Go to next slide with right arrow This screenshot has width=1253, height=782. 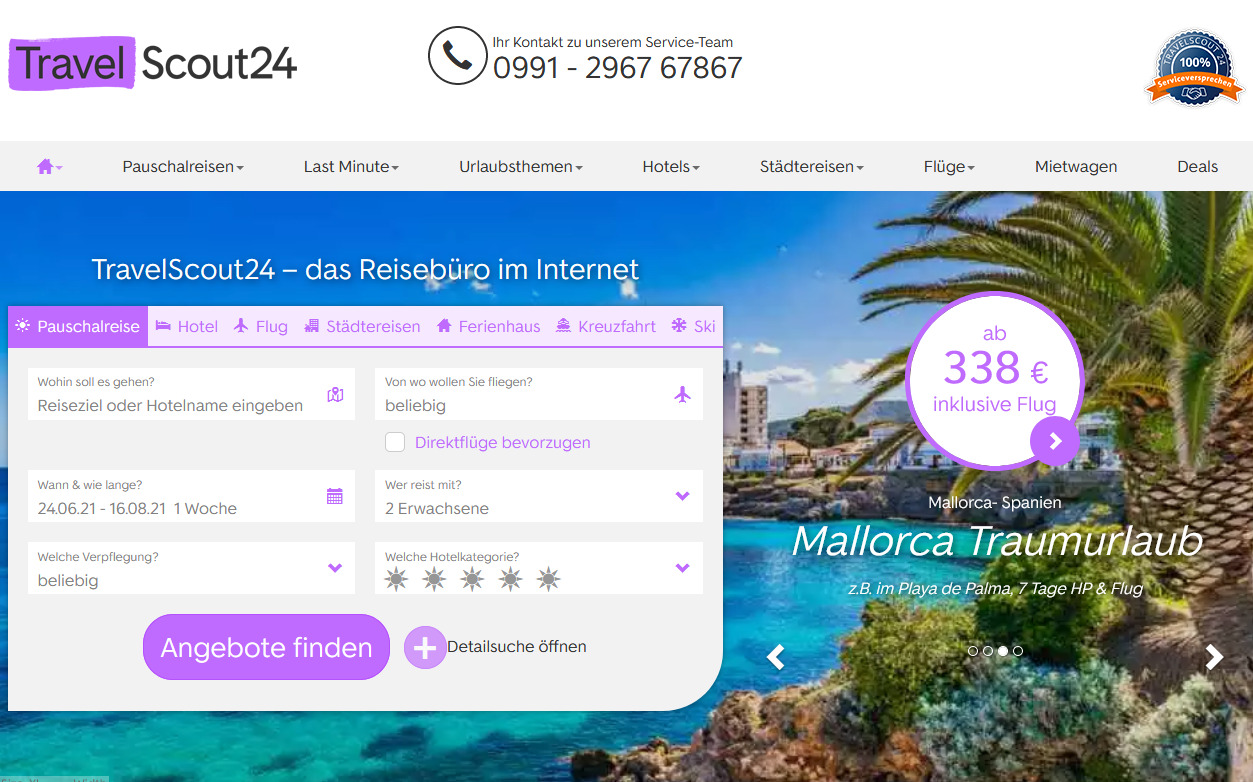(1214, 657)
